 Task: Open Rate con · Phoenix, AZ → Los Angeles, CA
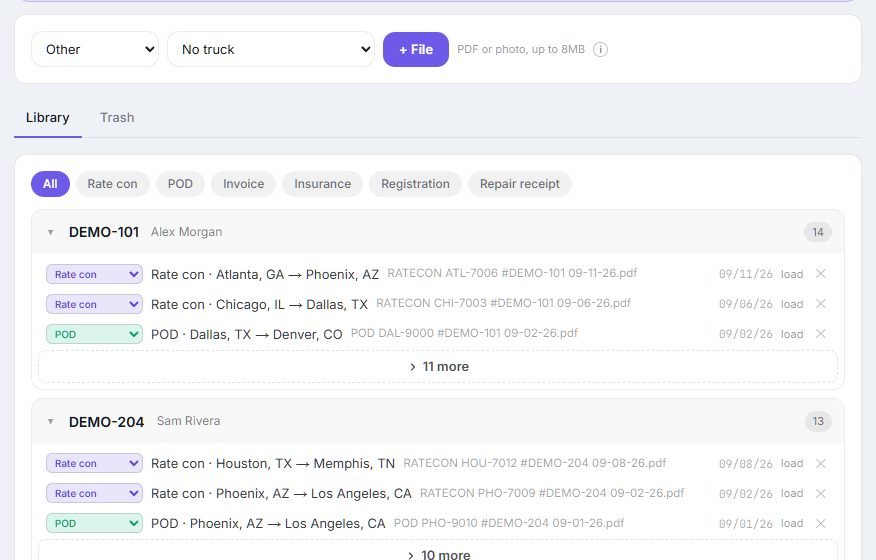281,494
